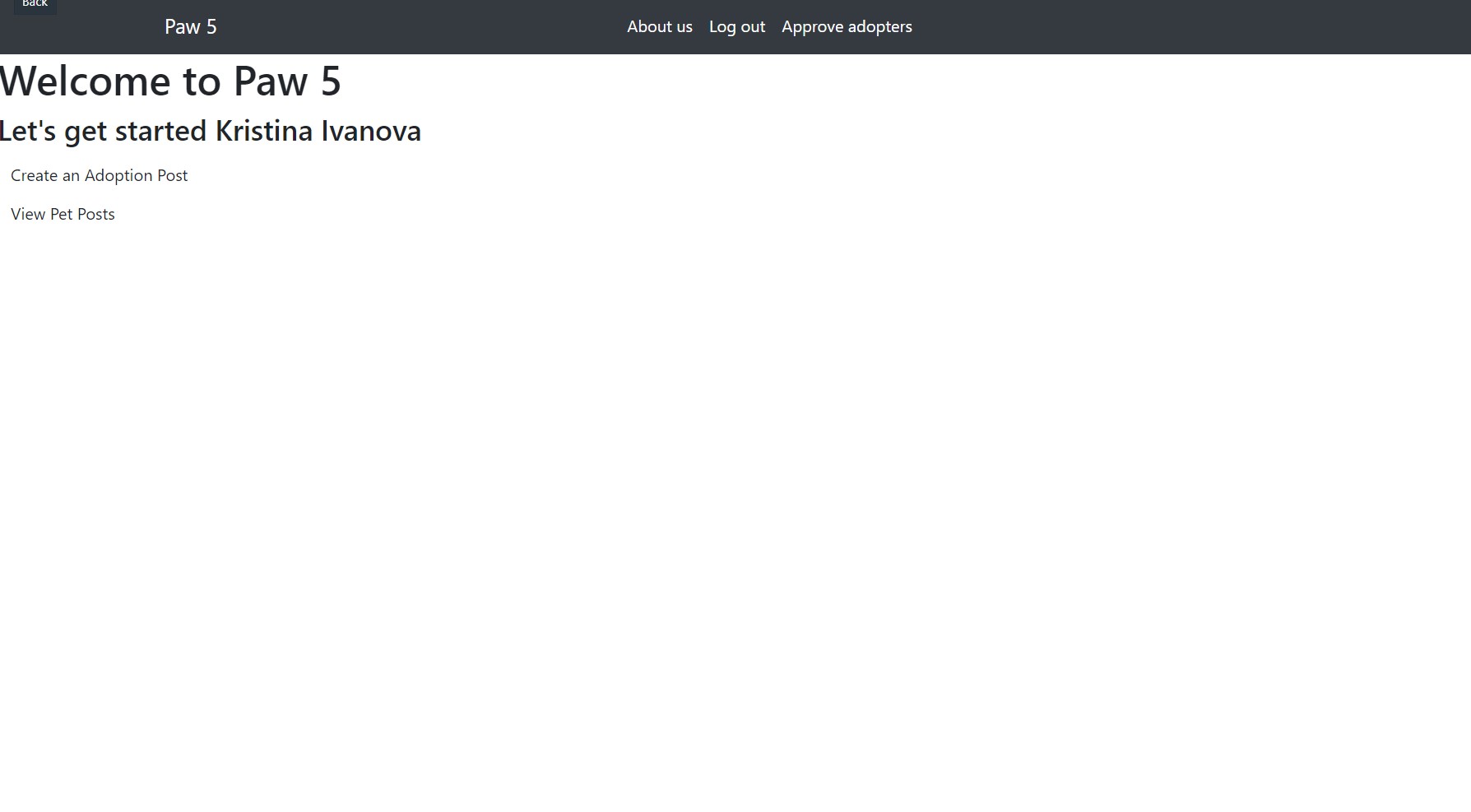The width and height of the screenshot is (1471, 812).
Task: Go to Approve adopters
Action: point(846,27)
